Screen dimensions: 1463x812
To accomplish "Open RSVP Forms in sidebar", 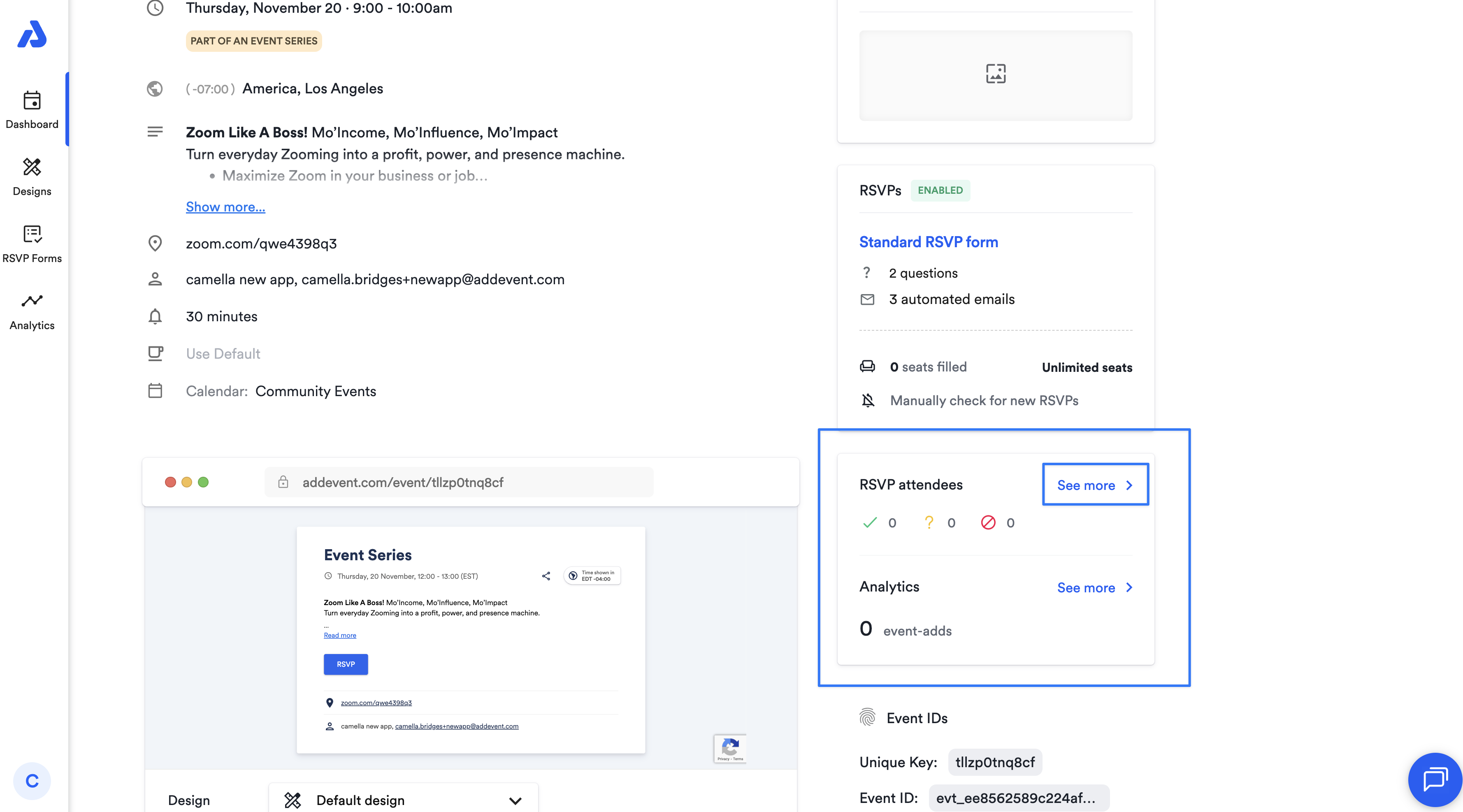I will tap(32, 244).
